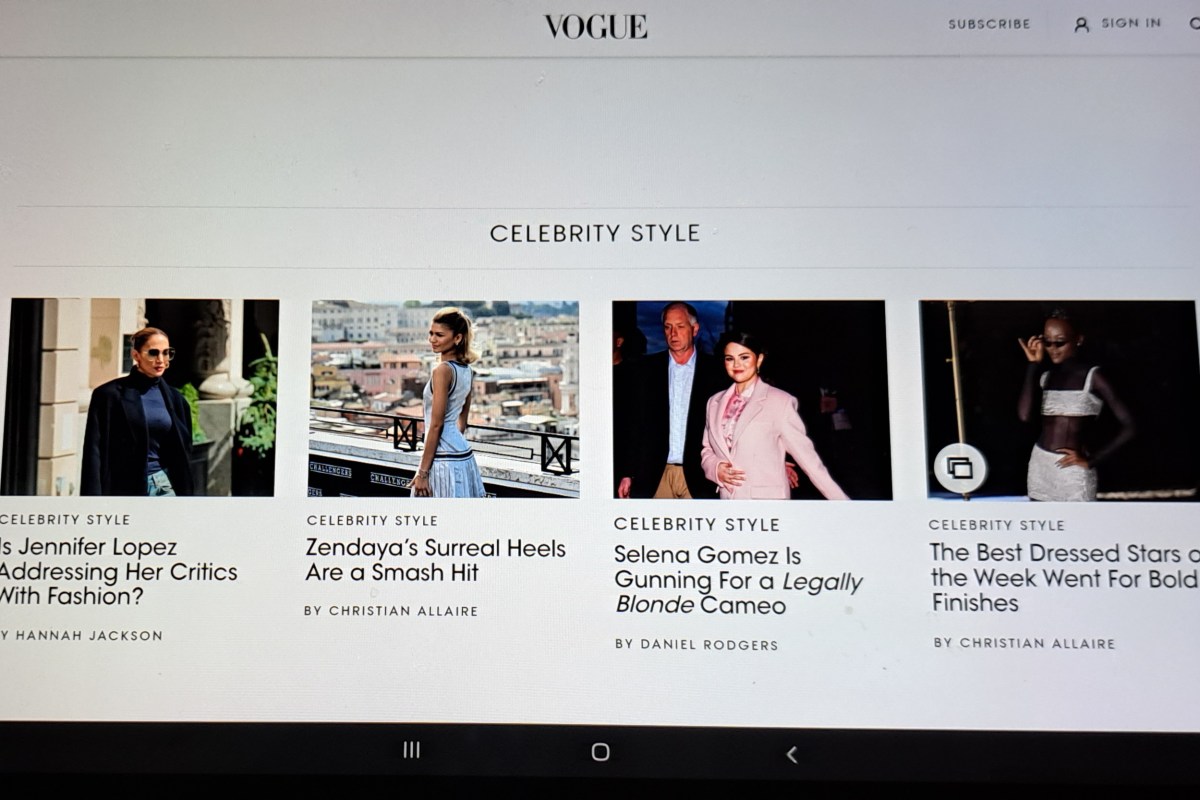Click the Subscribe link in header
The image size is (1200, 800).
989,24
